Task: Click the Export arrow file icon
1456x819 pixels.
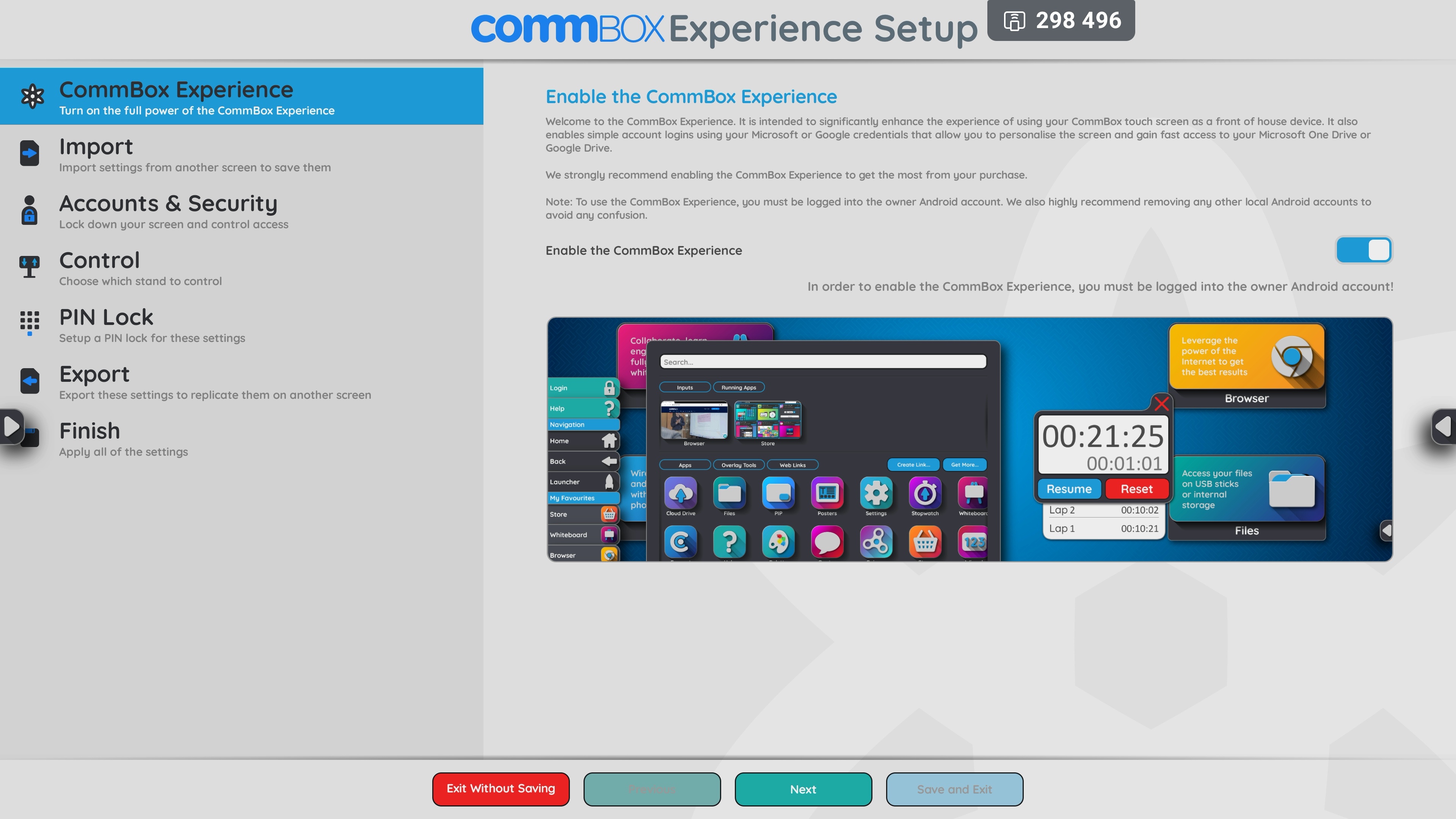Action: pyautogui.click(x=30, y=381)
